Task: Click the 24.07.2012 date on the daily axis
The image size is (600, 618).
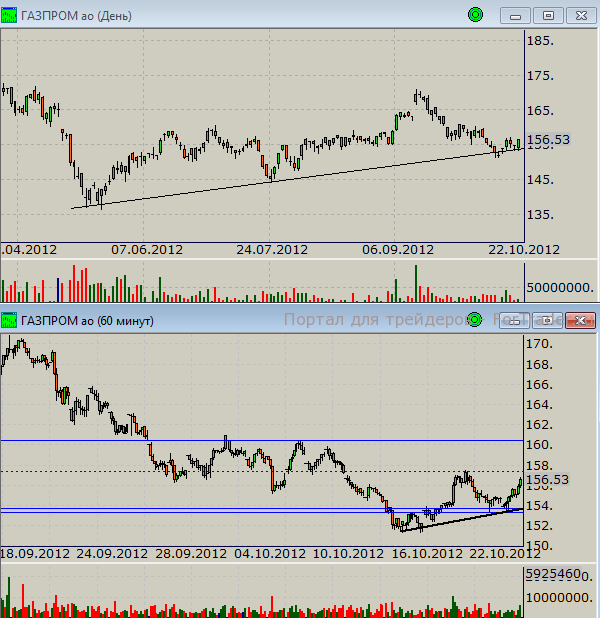Action: [x=272, y=250]
